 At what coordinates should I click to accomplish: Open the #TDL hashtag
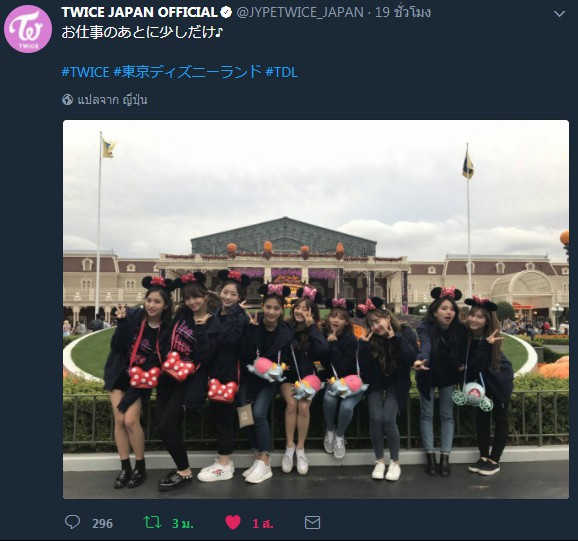281,71
